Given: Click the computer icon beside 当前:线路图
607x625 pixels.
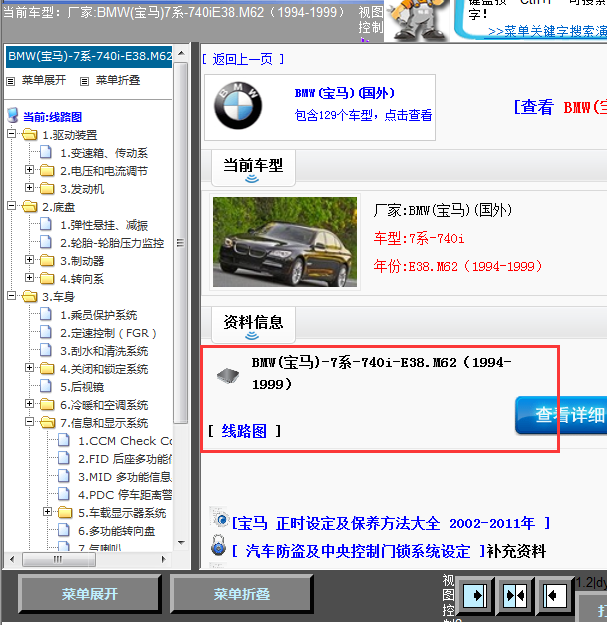Looking at the screenshot, I should (13, 116).
